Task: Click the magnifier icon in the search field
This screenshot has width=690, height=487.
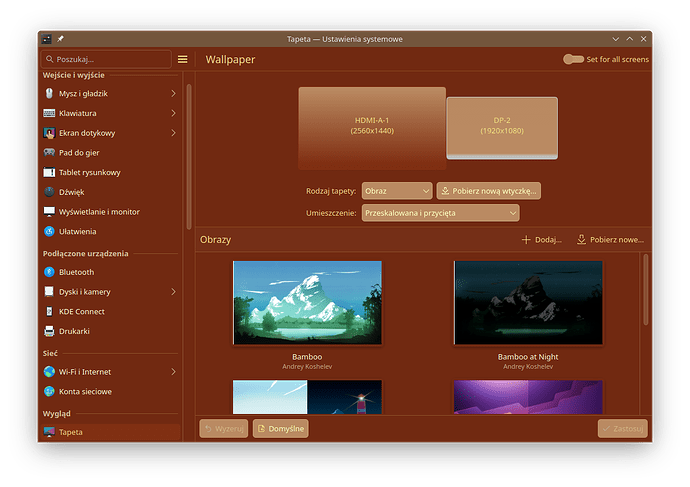Action: point(49,59)
